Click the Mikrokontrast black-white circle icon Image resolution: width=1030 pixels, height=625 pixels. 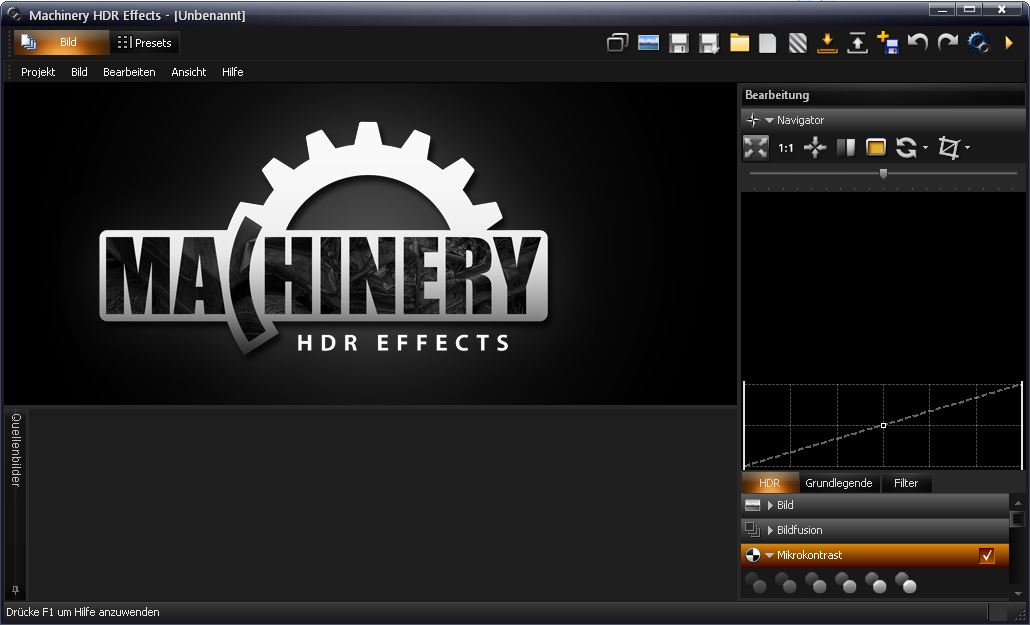tap(753, 555)
